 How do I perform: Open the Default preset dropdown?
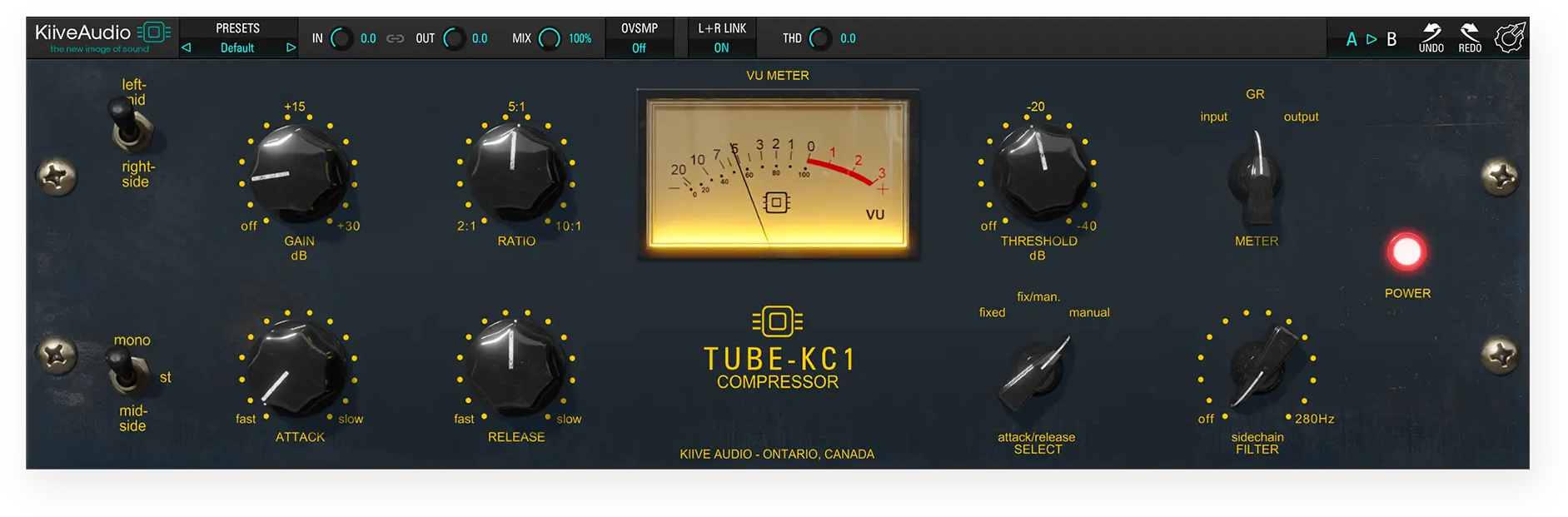pos(237,48)
